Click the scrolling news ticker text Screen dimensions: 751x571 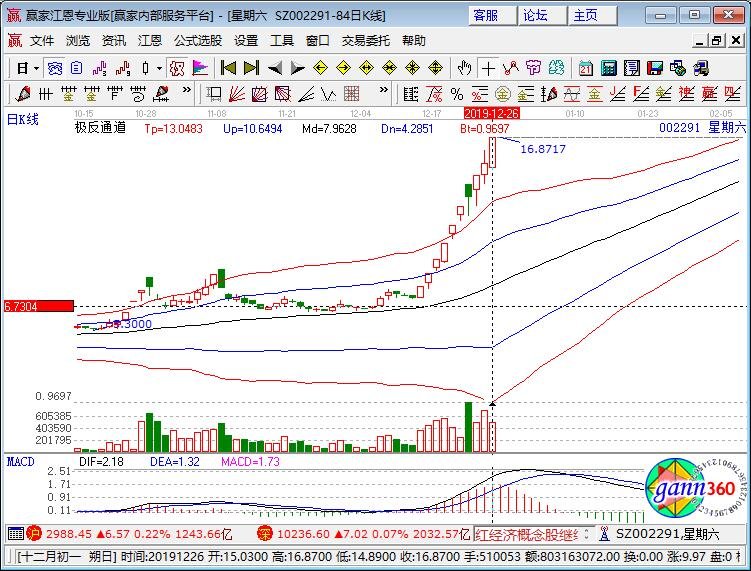coord(526,534)
